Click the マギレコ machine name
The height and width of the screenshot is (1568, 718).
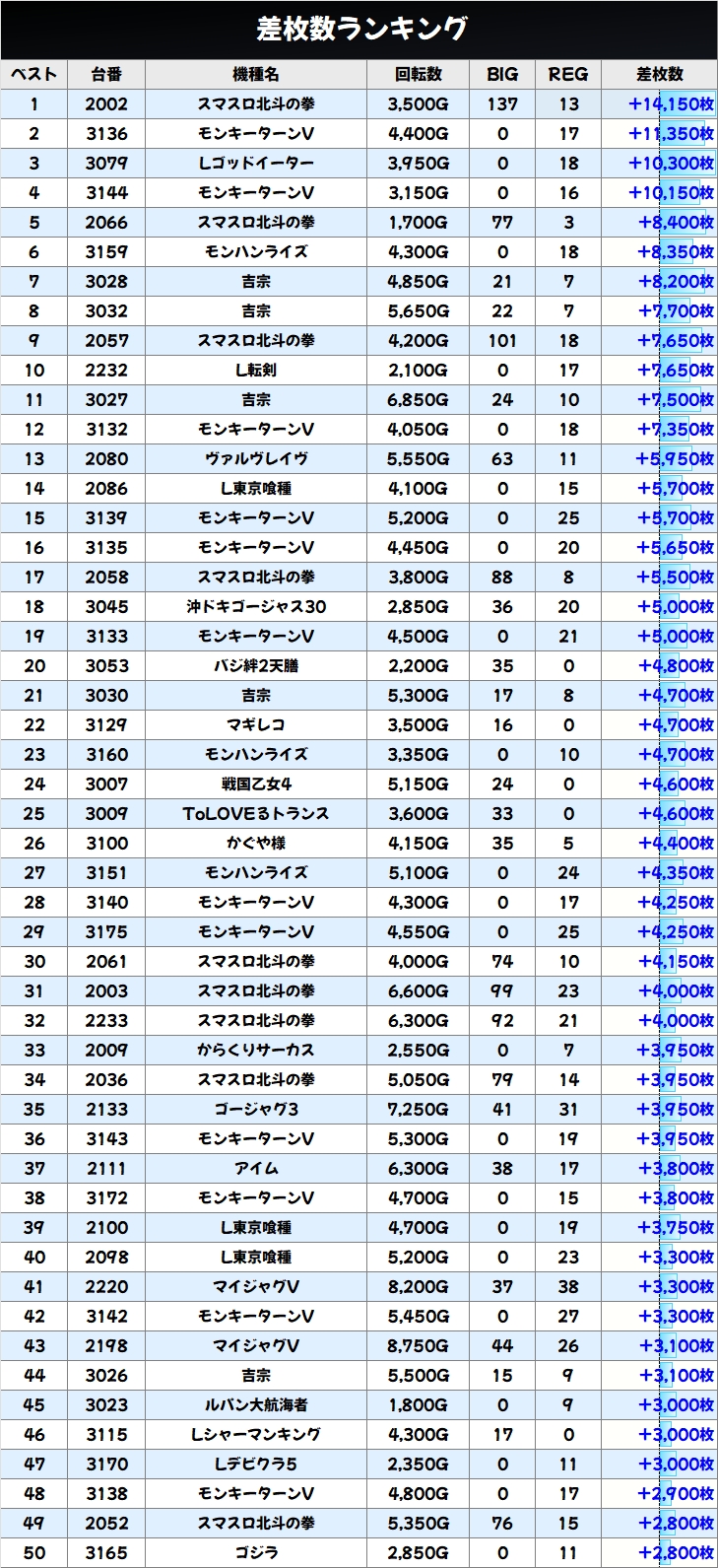click(x=256, y=725)
